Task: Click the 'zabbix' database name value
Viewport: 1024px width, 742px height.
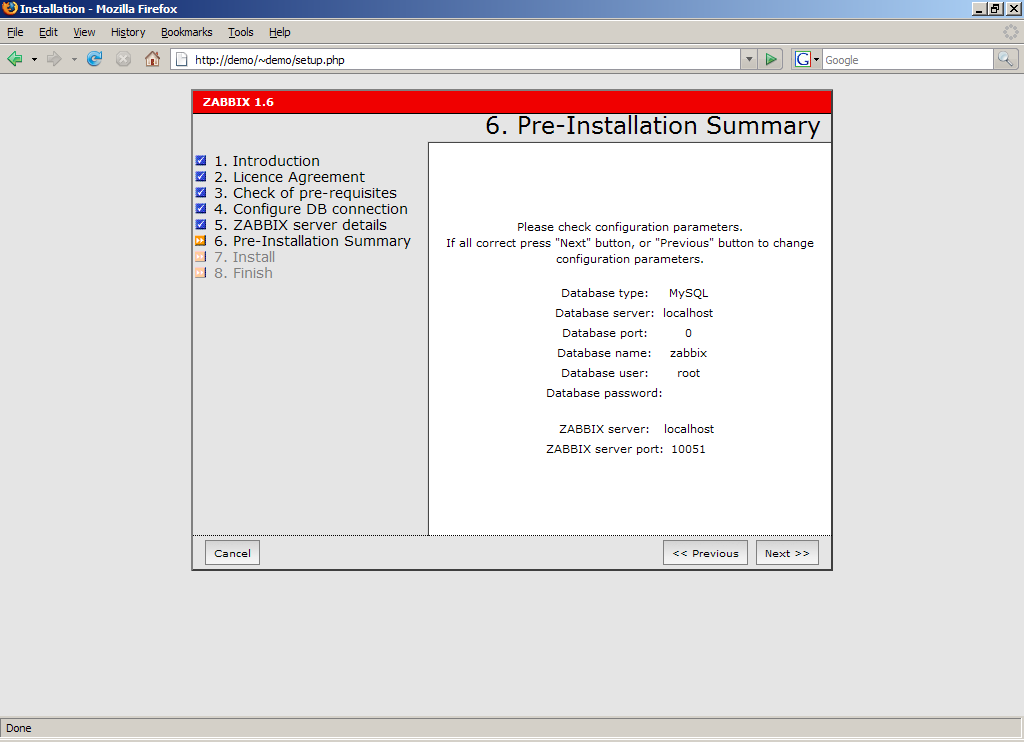Action: coord(688,353)
